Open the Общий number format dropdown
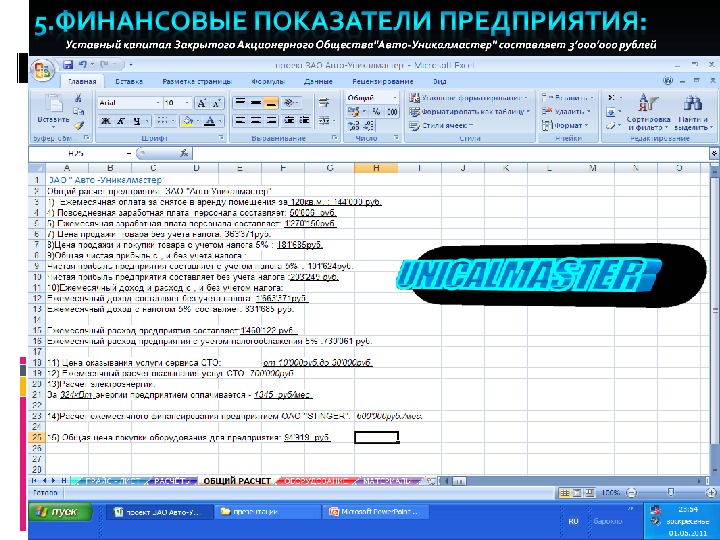The width and height of the screenshot is (720, 540). coord(394,98)
